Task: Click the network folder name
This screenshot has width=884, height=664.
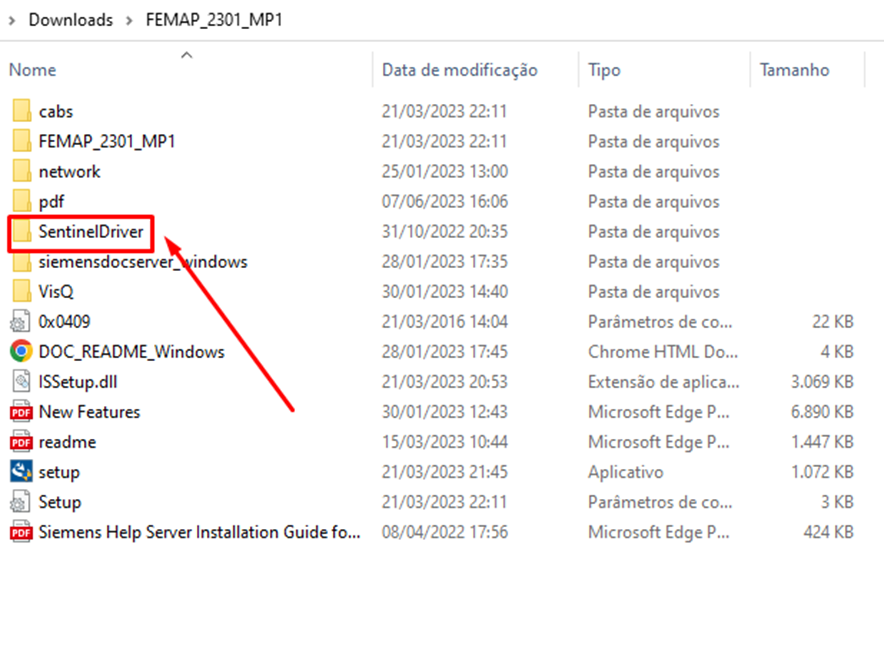Action: 69,171
